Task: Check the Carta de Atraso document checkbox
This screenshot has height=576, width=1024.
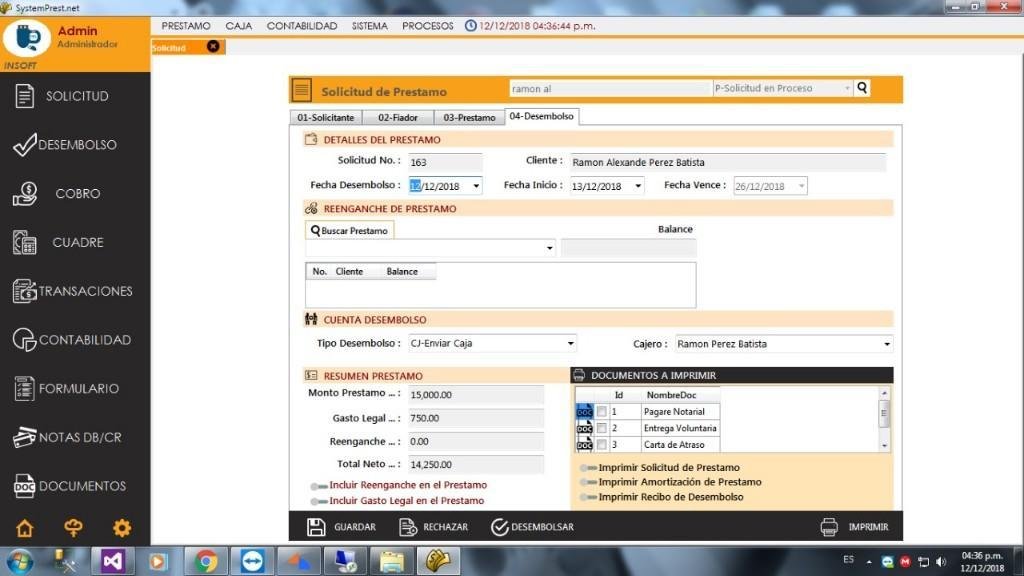Action: tap(601, 444)
